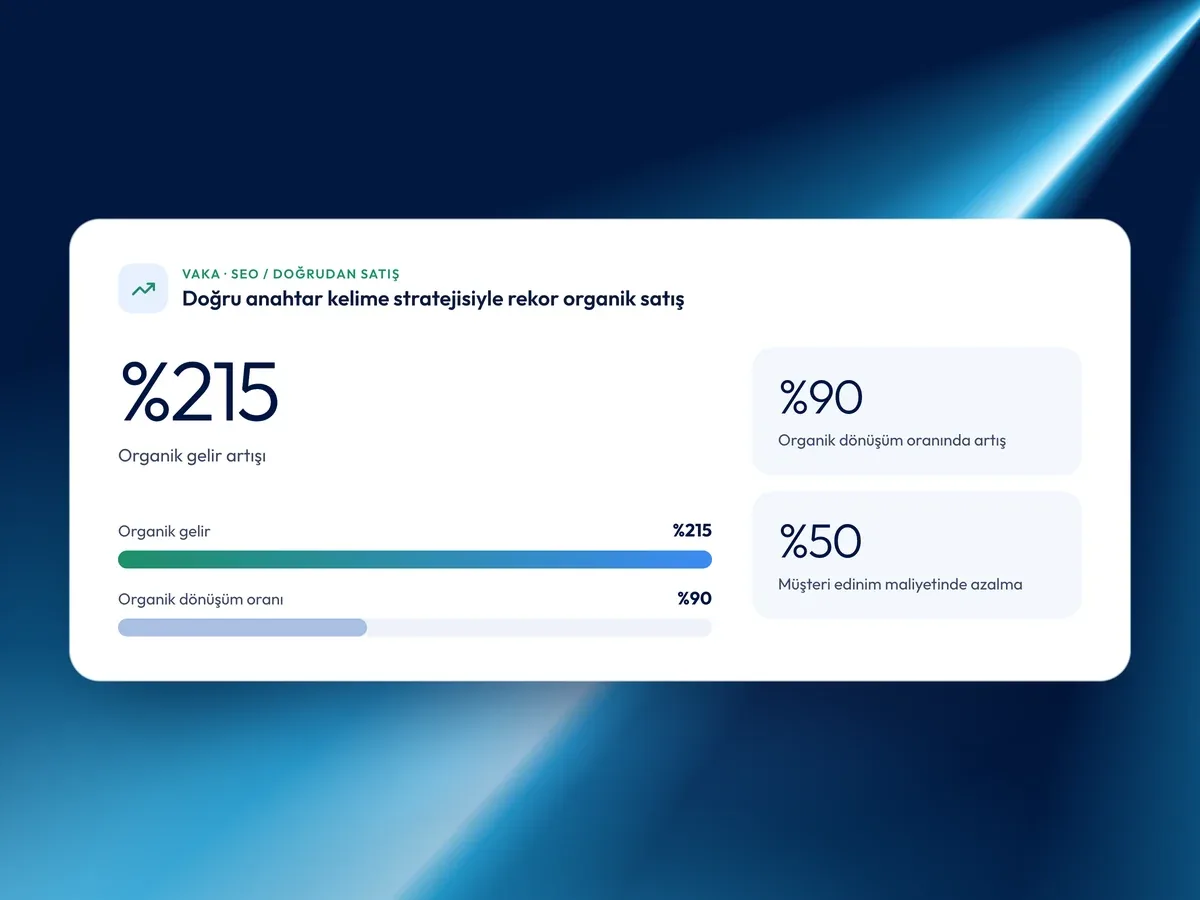Click the small %215 value beside Organik gelir
This screenshot has width=1200, height=900.
pos(692,531)
